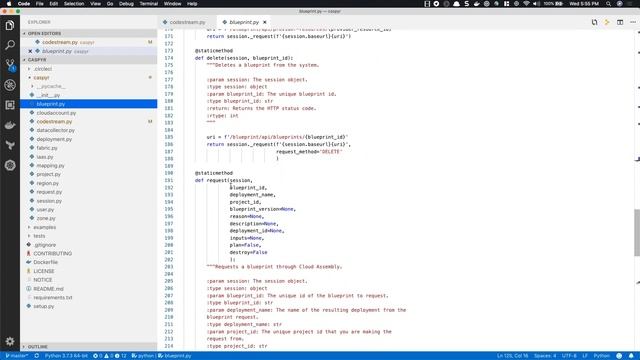Change end of line sequence LF
This screenshot has height=360, width=640.
point(584,356)
